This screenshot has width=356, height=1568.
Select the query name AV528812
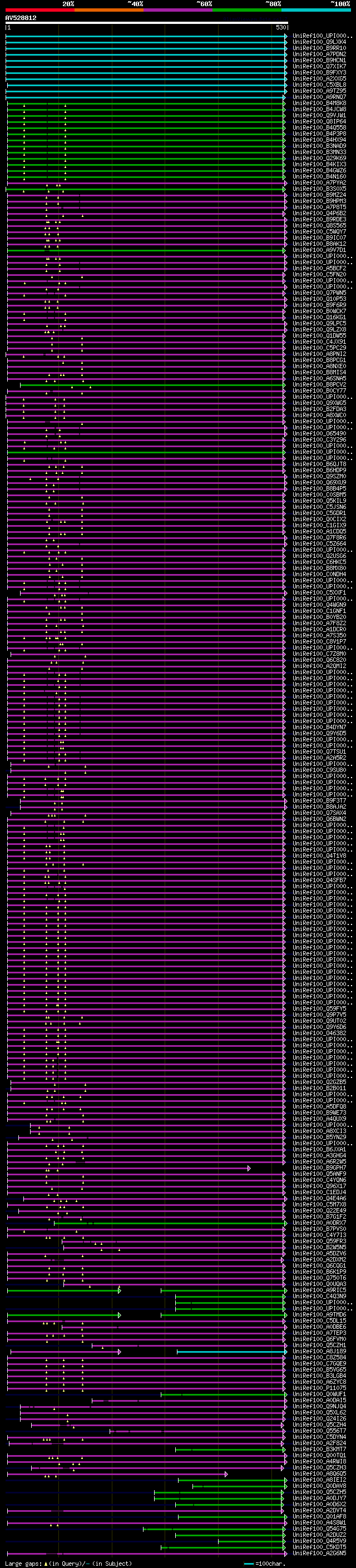point(21,18)
